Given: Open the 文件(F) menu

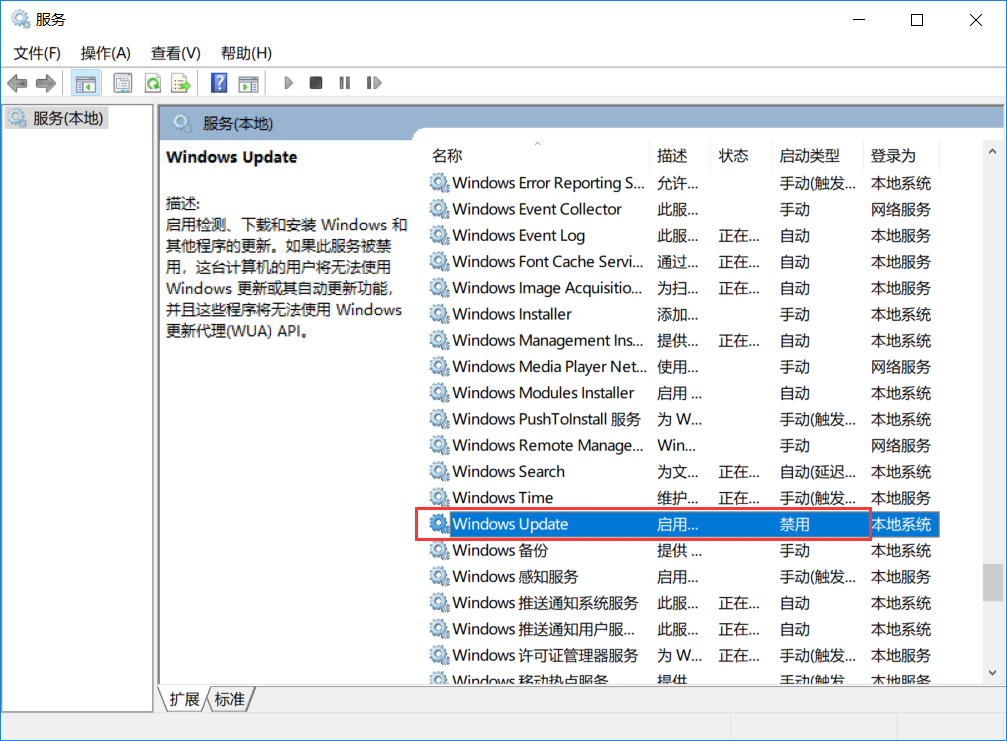Looking at the screenshot, I should pos(37,53).
